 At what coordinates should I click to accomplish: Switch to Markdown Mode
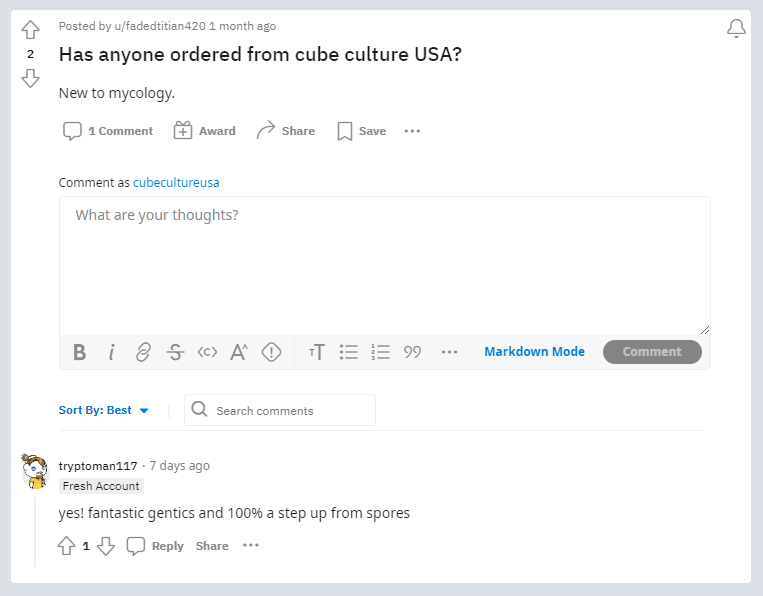(534, 352)
